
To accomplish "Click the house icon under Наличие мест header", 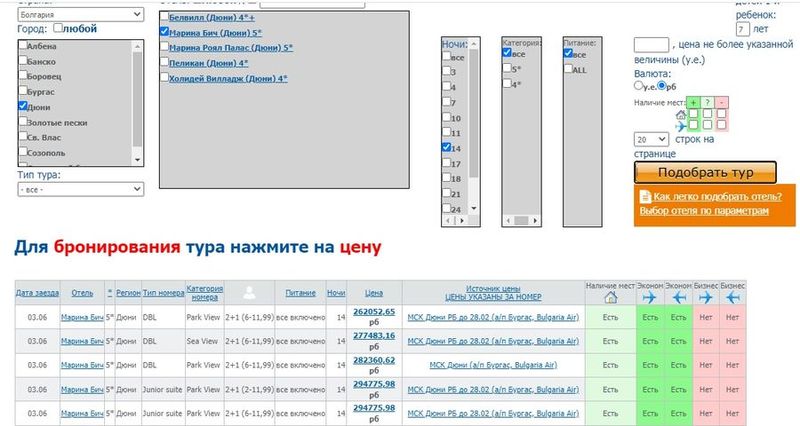I will (x=610, y=298).
